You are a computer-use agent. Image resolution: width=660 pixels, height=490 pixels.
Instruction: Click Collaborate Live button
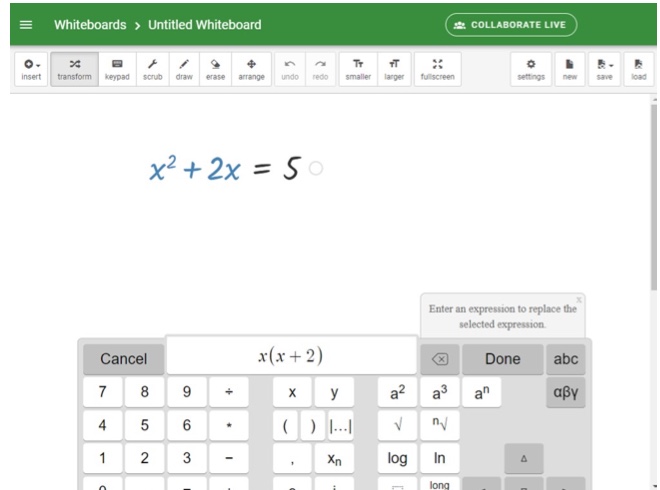pyautogui.click(x=511, y=25)
